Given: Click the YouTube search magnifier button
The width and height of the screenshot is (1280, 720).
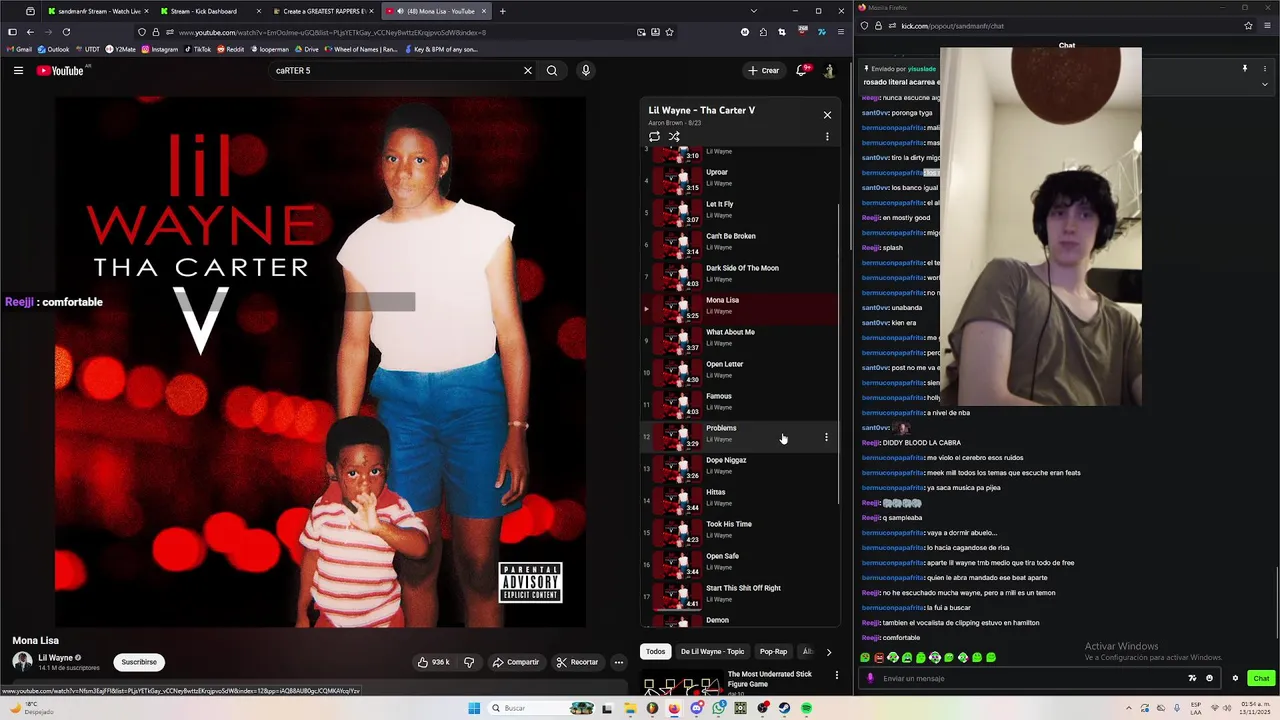Looking at the screenshot, I should click(x=552, y=70).
